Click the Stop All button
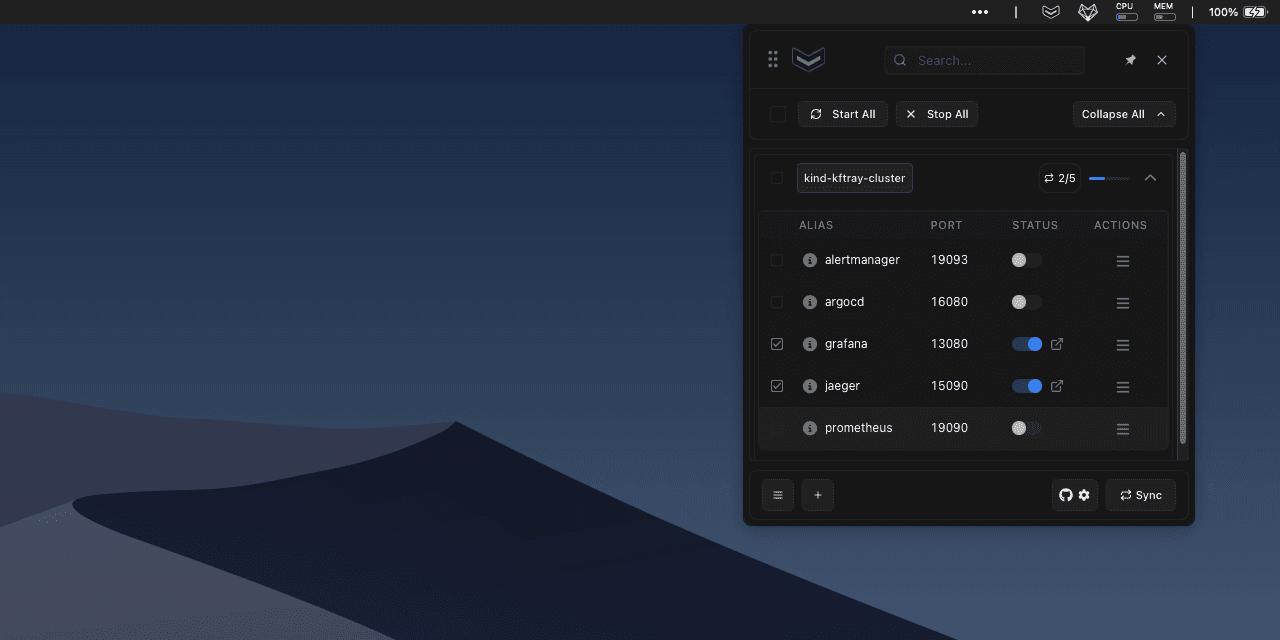Image resolution: width=1280 pixels, height=640 pixels. [x=937, y=114]
